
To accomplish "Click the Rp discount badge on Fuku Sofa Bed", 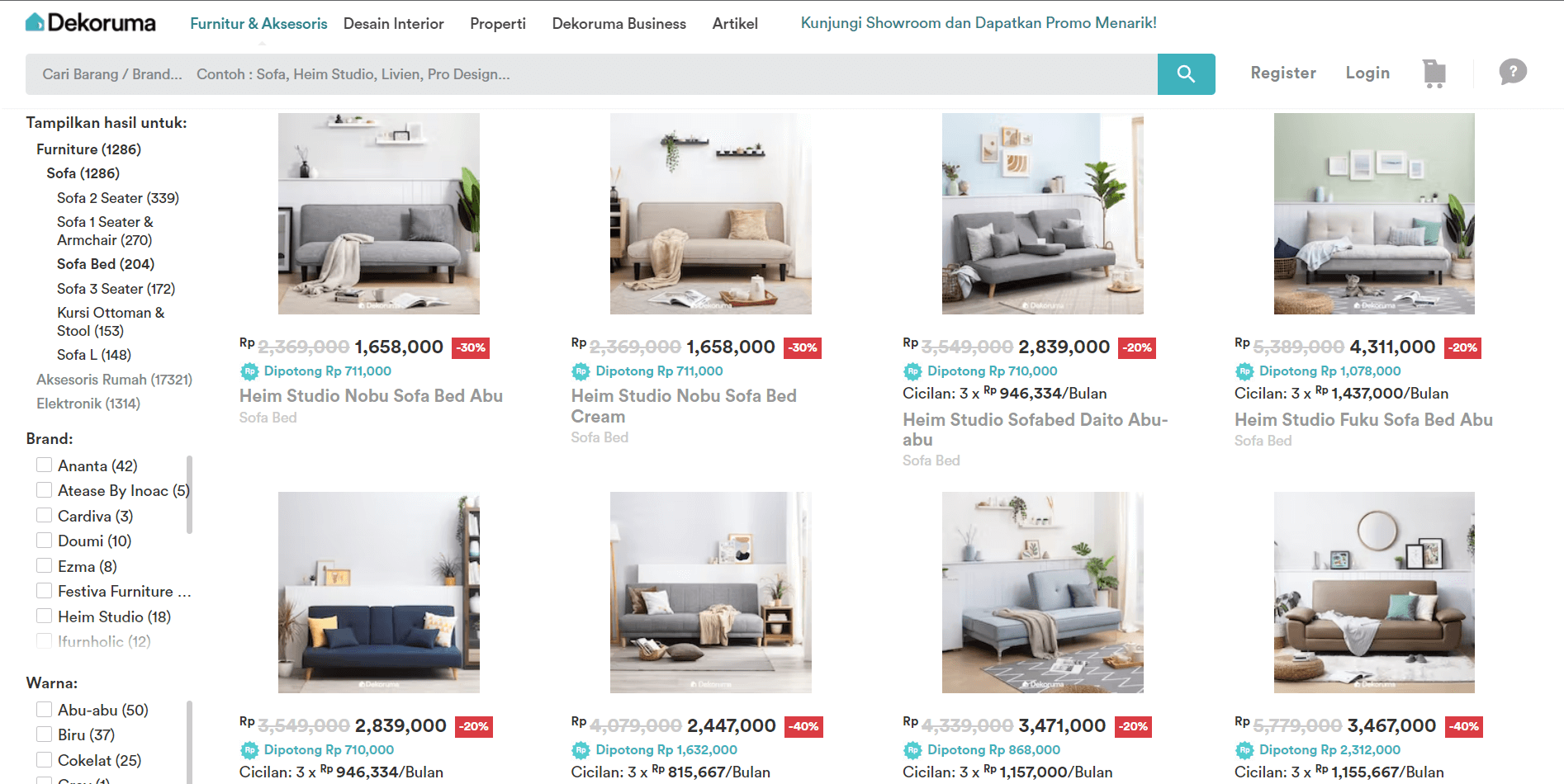I will [1244, 371].
